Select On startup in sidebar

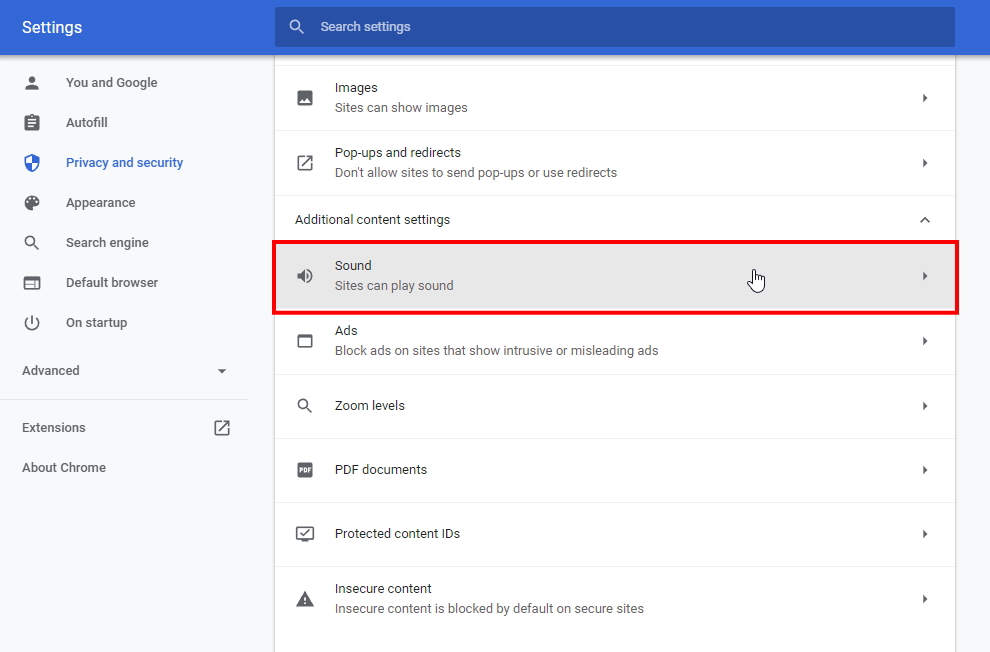96,323
